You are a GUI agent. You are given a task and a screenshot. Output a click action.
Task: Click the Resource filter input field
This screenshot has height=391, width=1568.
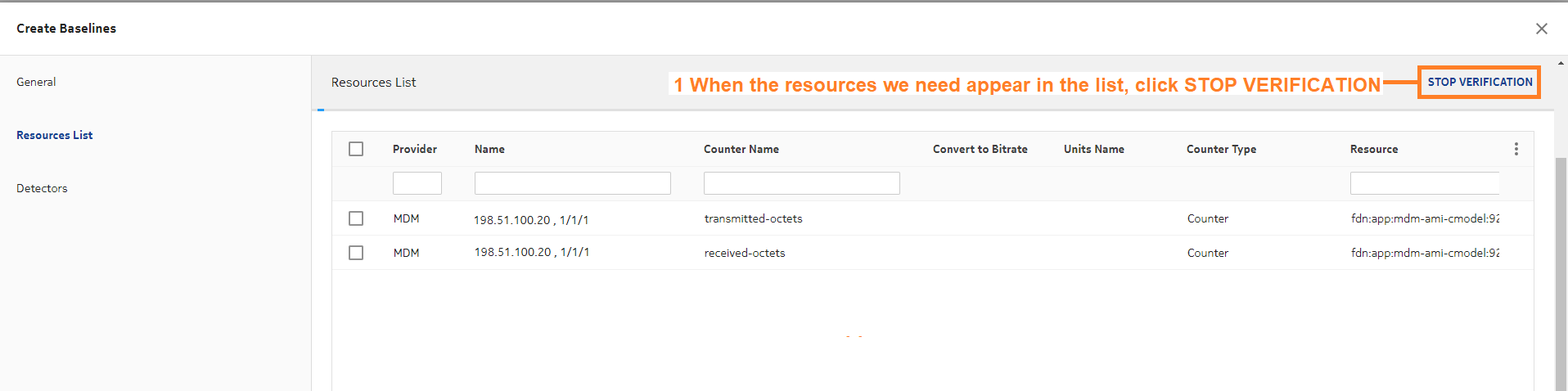(1424, 183)
